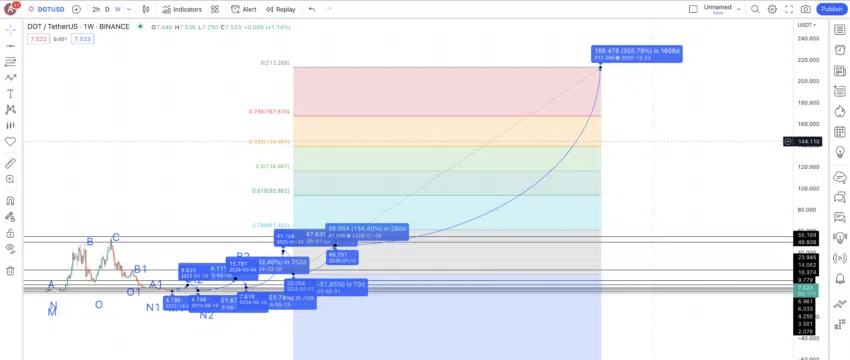This screenshot has width=850, height=360.
Task: Switch to the D daily timeframe
Action: click(x=107, y=9)
